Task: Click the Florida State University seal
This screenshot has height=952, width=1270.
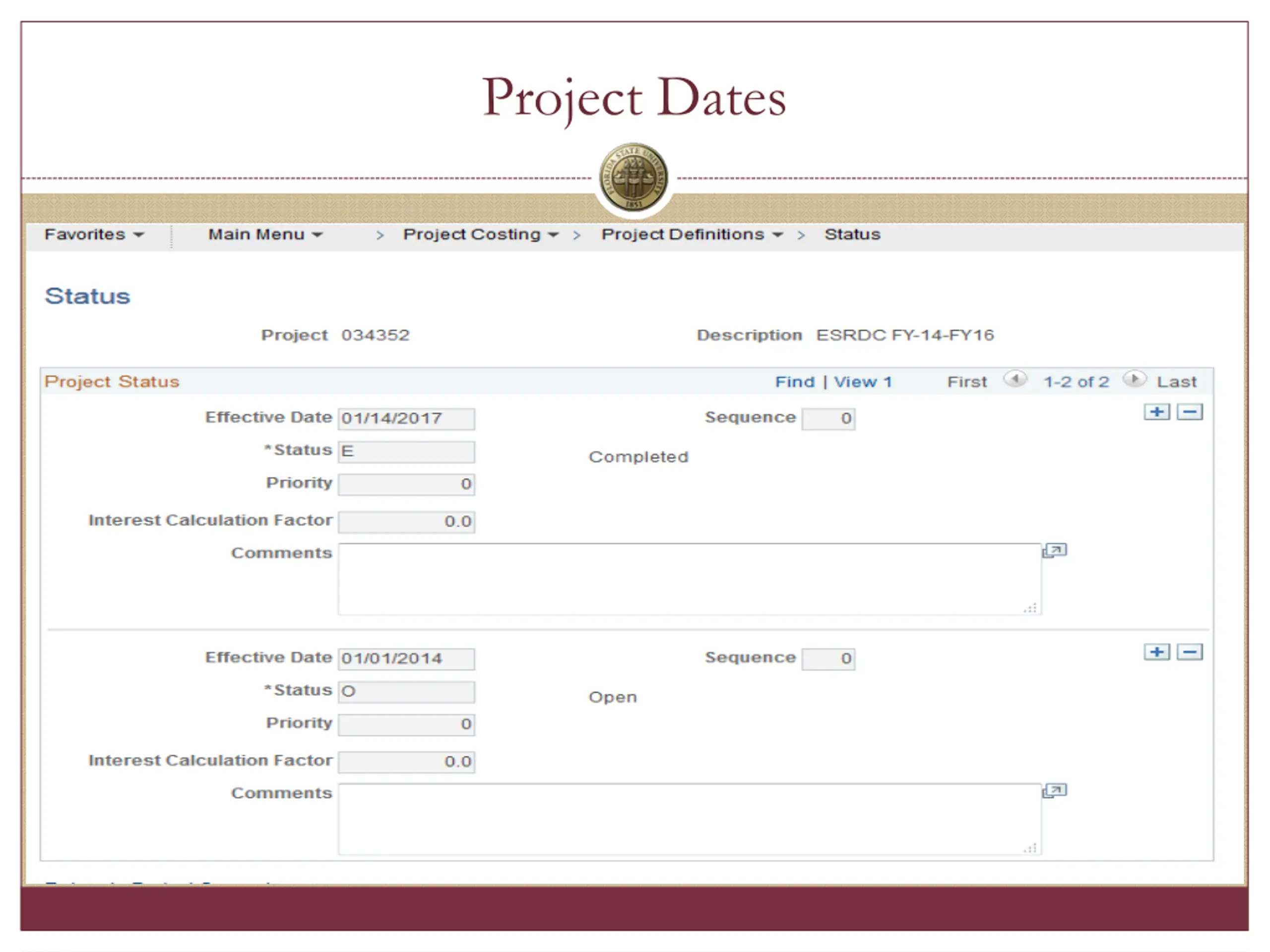Action: (634, 177)
